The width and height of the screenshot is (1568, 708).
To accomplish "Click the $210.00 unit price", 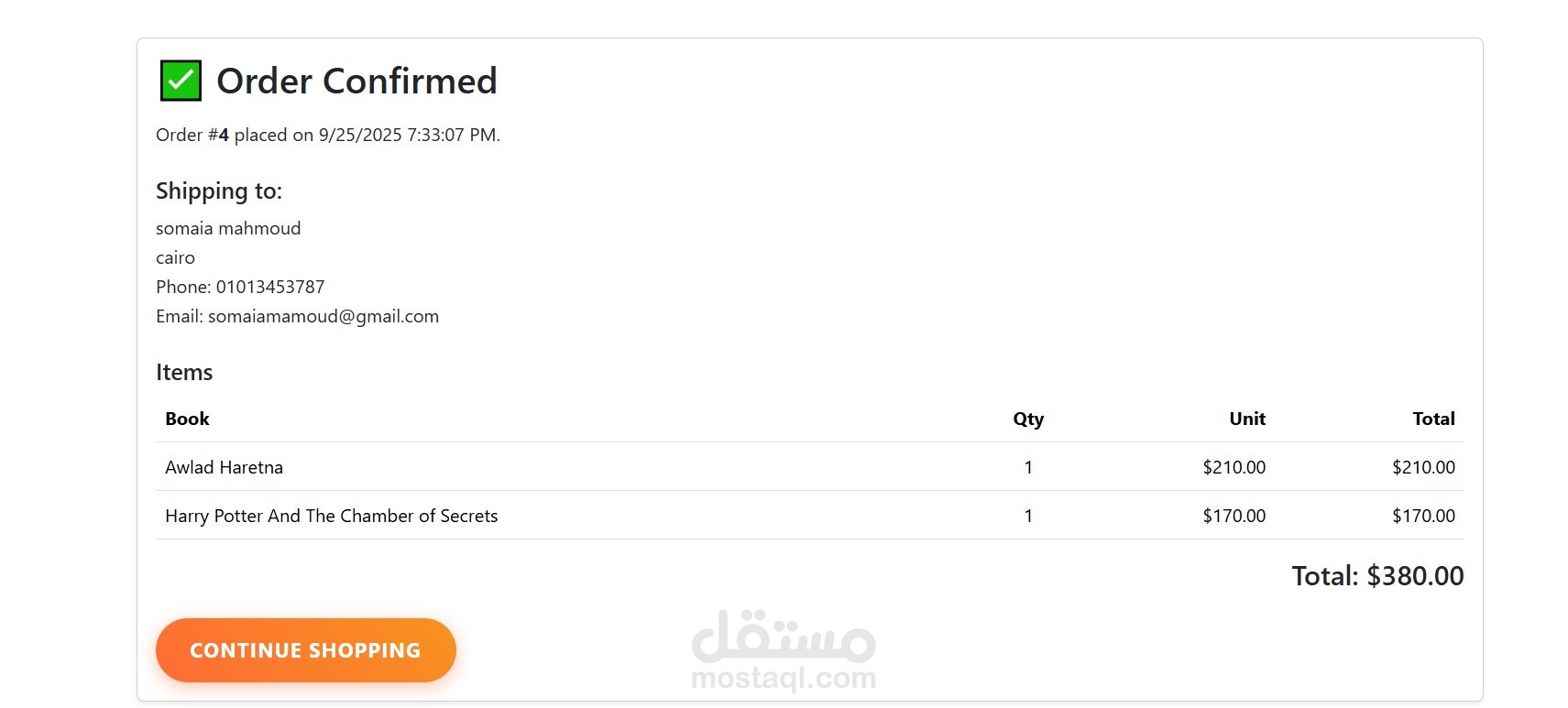I will coord(1234,467).
